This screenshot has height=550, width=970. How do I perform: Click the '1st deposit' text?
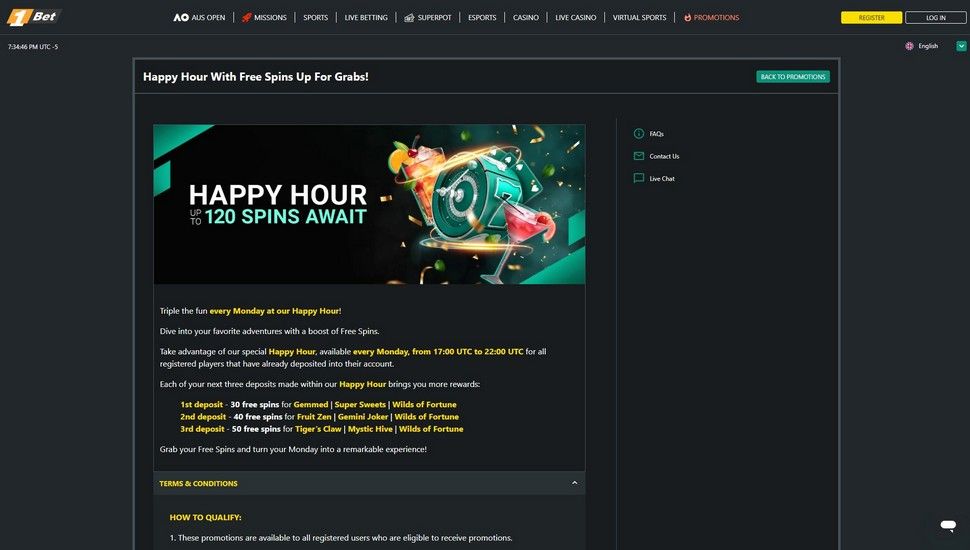202,405
